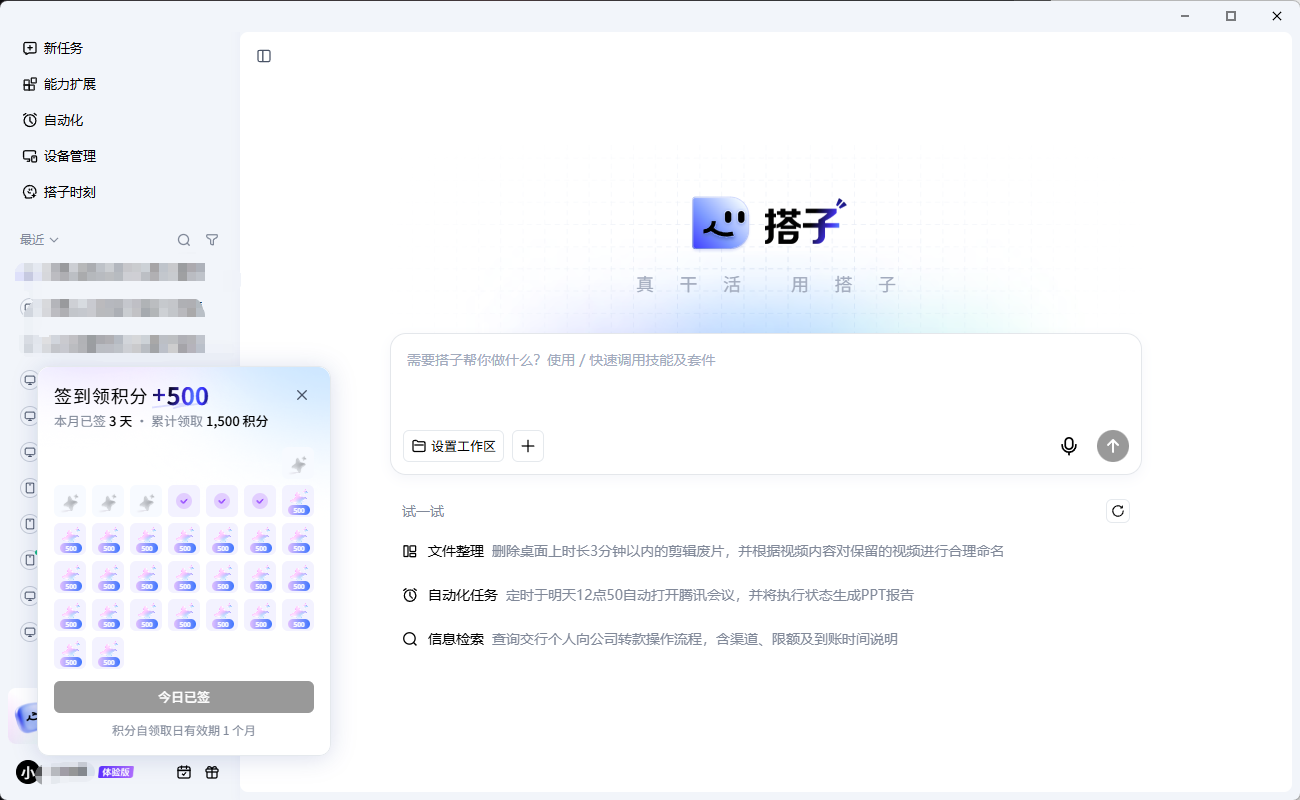Click the 本月已签 3 天 text
The image size is (1300, 800).
coord(93,421)
